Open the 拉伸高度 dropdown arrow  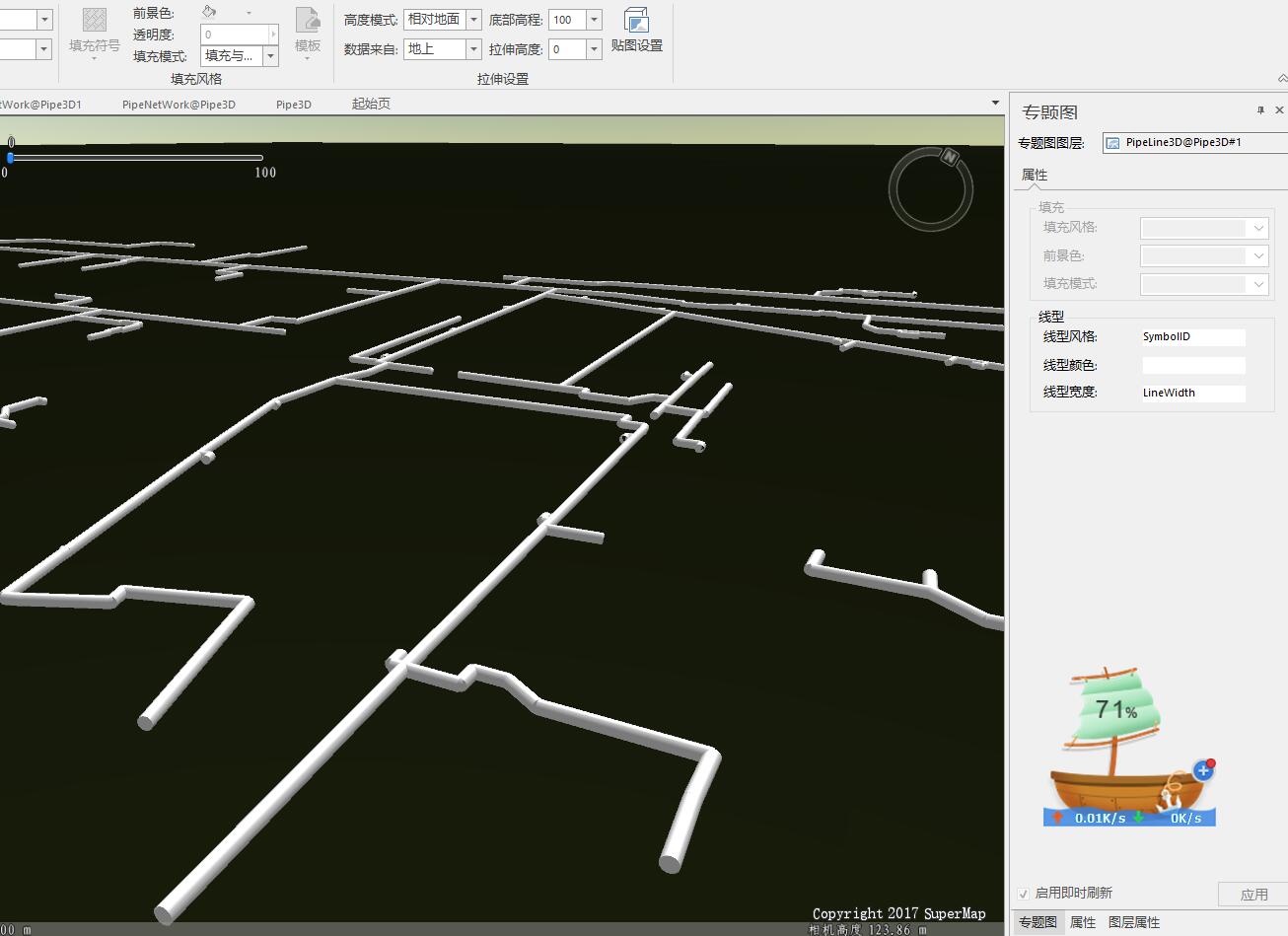pyautogui.click(x=594, y=48)
